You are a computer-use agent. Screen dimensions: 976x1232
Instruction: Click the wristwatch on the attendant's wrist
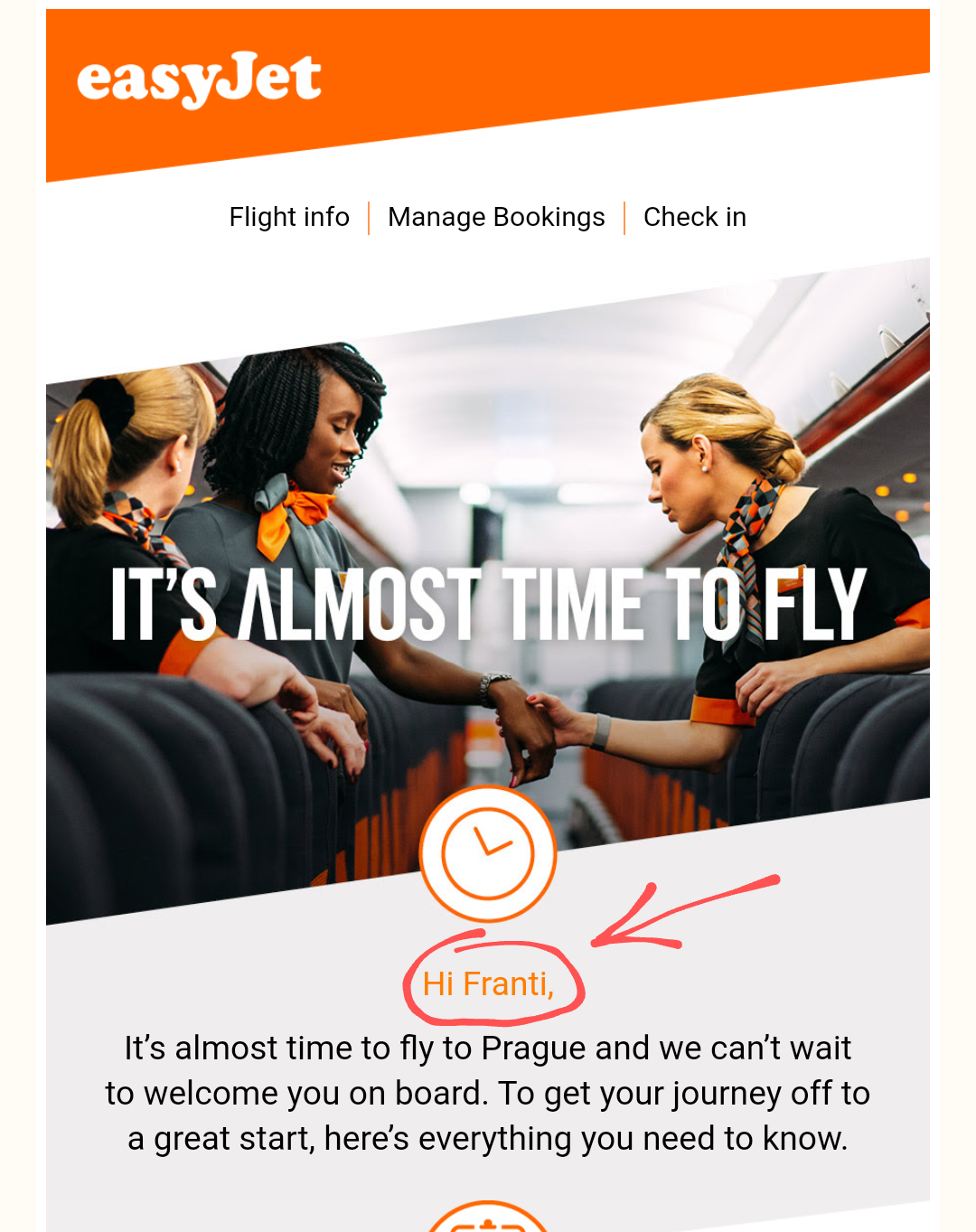[x=493, y=688]
